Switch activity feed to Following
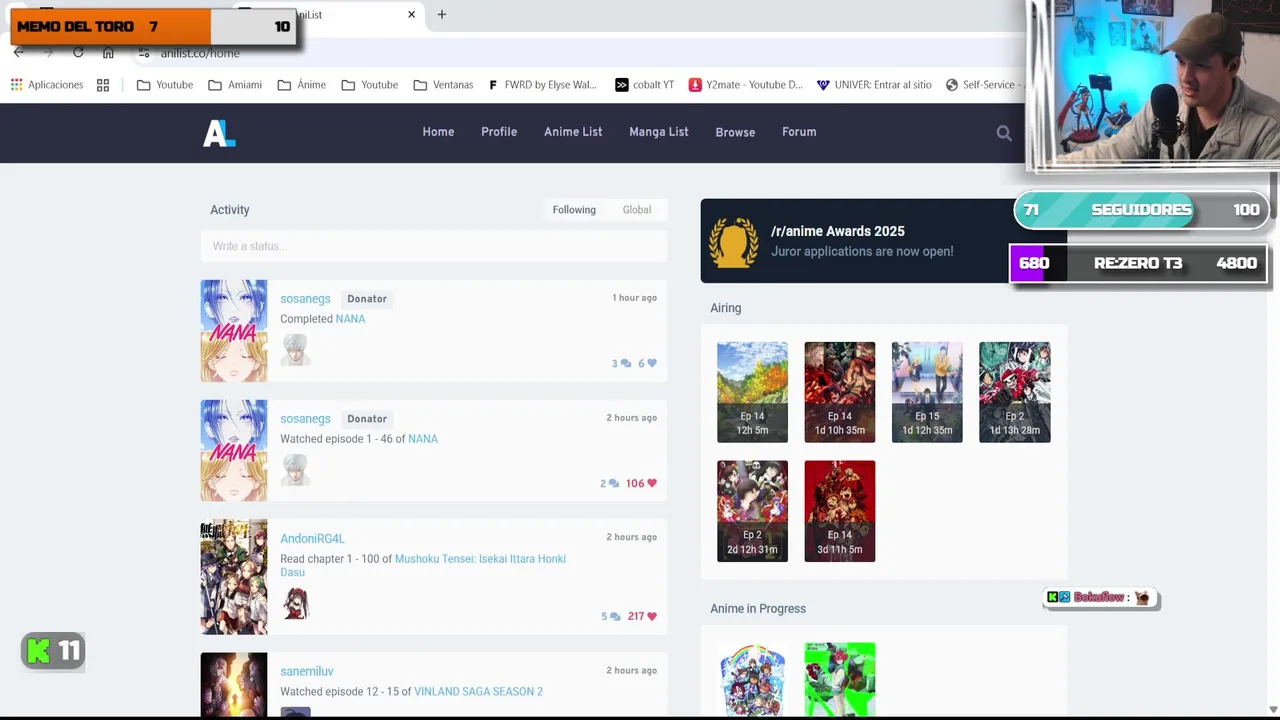 pos(574,210)
